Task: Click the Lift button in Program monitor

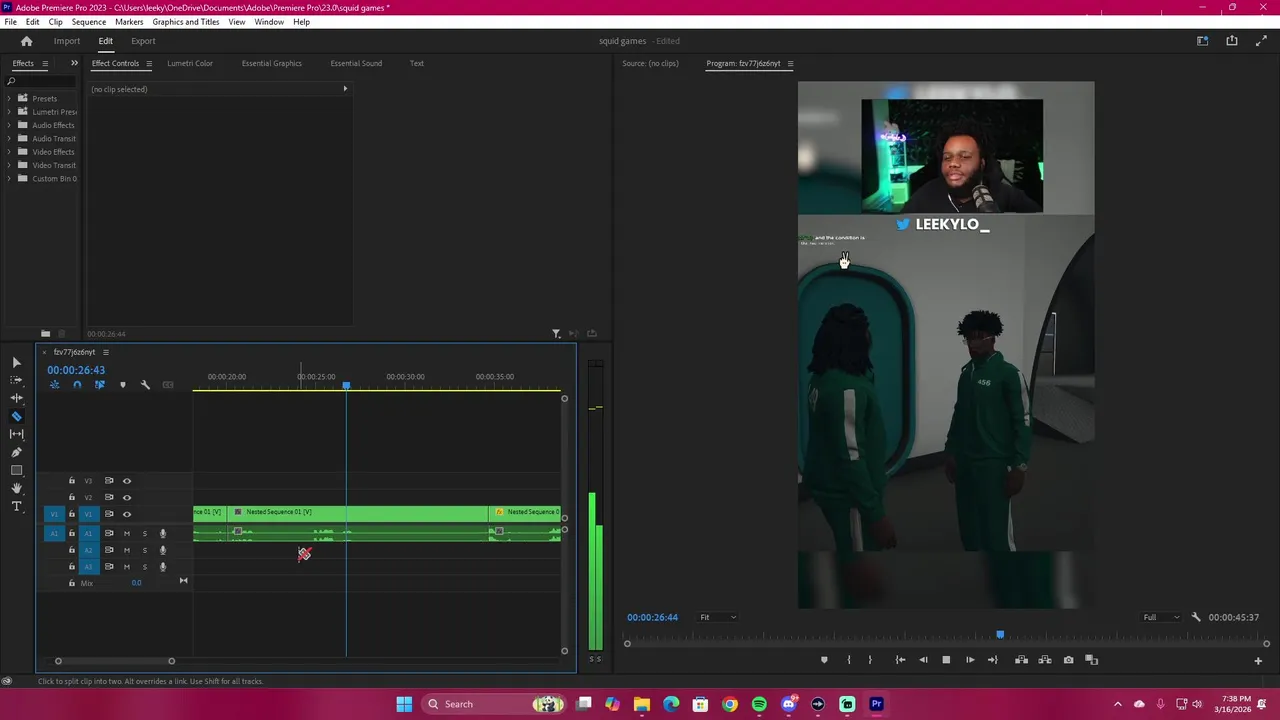Action: pos(1021,660)
